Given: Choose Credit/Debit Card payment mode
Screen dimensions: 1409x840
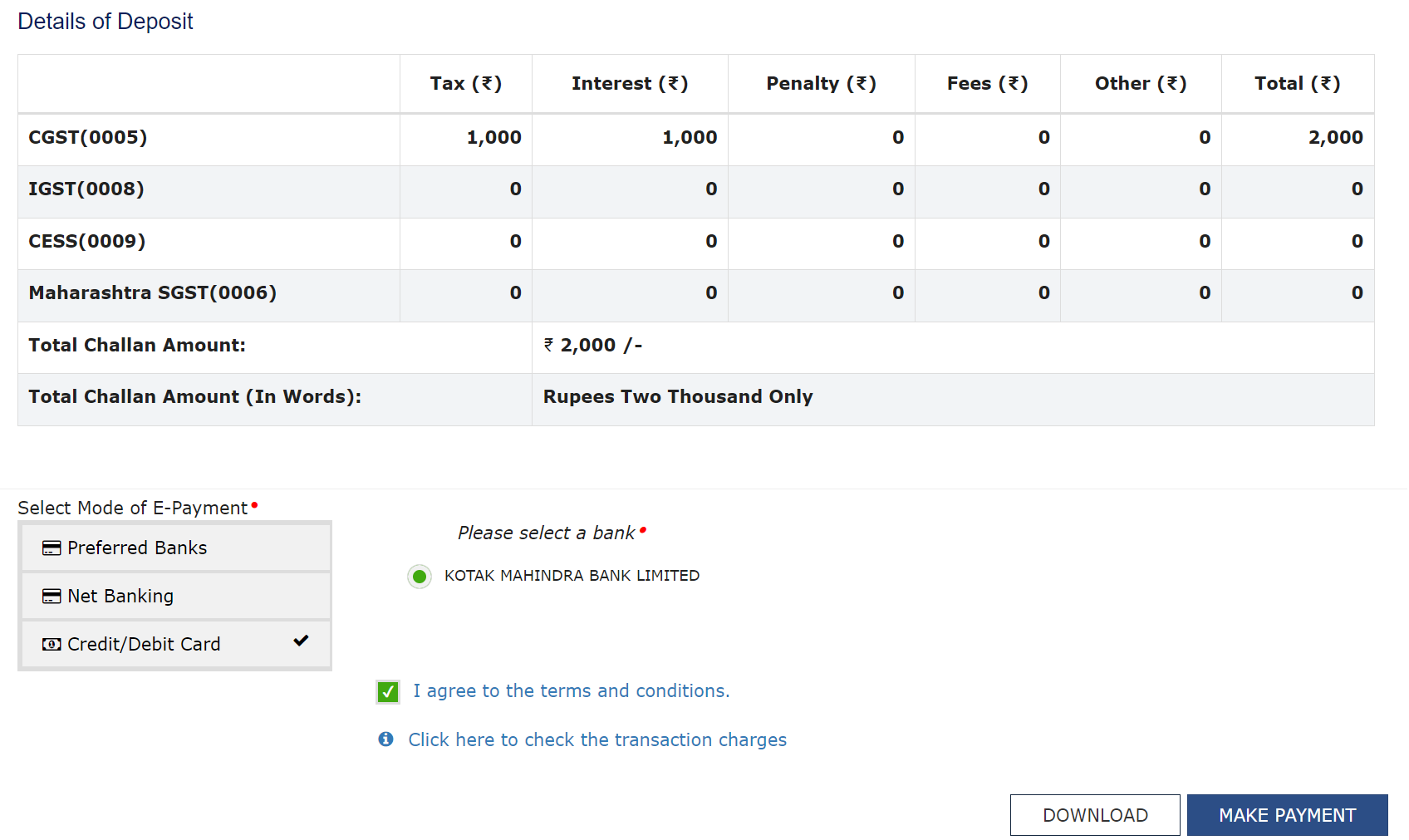Looking at the screenshot, I should tap(144, 645).
